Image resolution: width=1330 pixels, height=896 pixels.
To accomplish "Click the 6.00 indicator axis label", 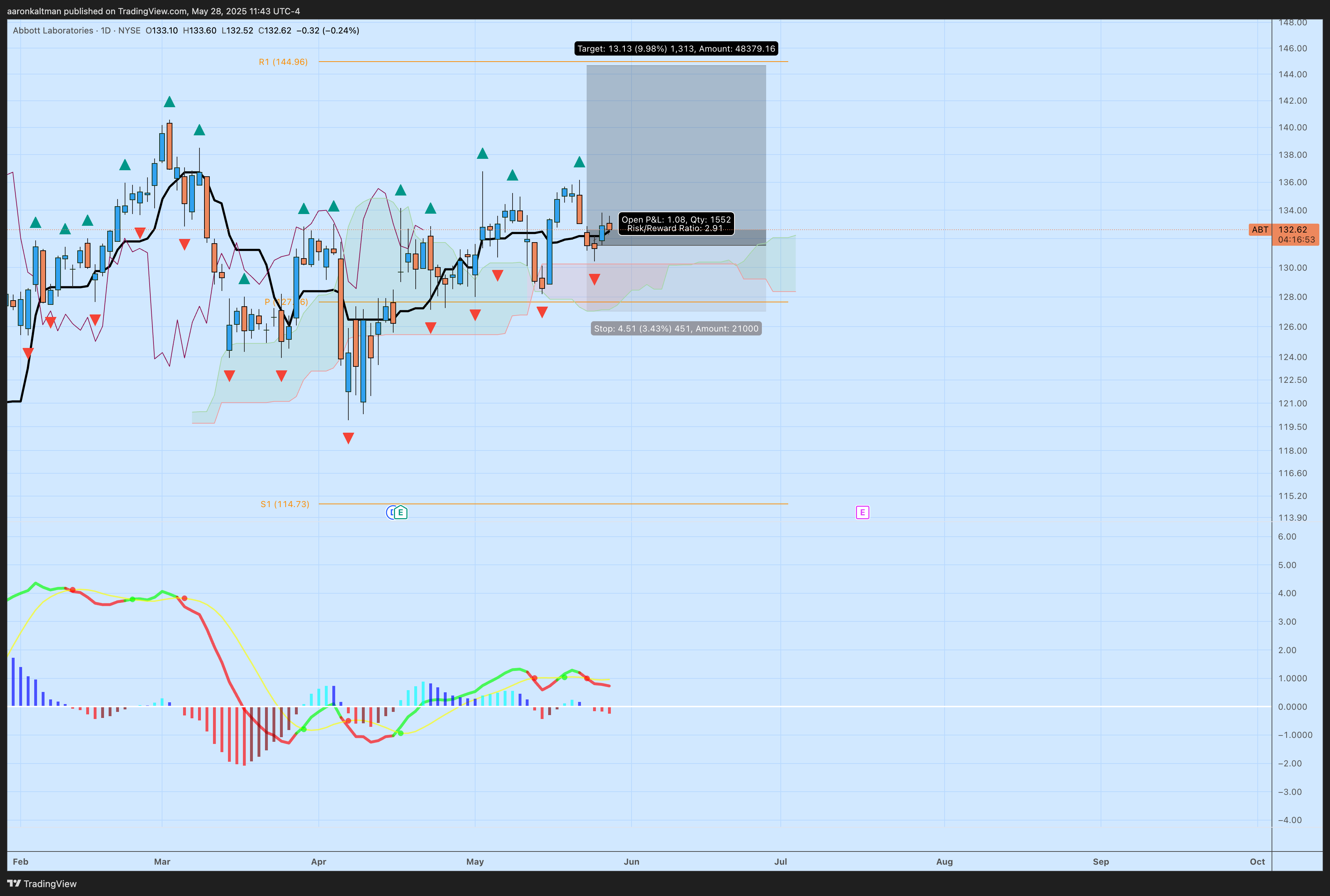I will pyautogui.click(x=1287, y=537).
